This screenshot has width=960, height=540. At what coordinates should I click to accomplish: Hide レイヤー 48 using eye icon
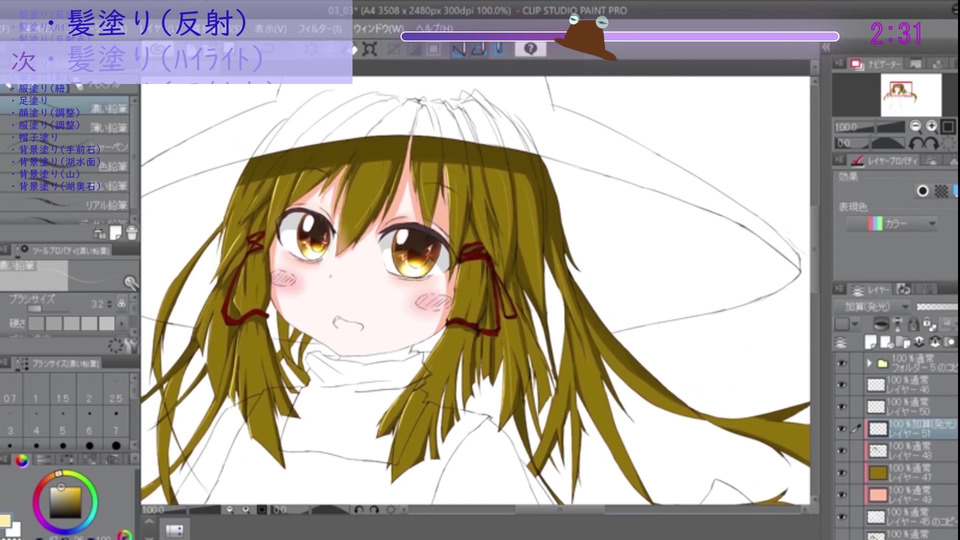(x=842, y=451)
